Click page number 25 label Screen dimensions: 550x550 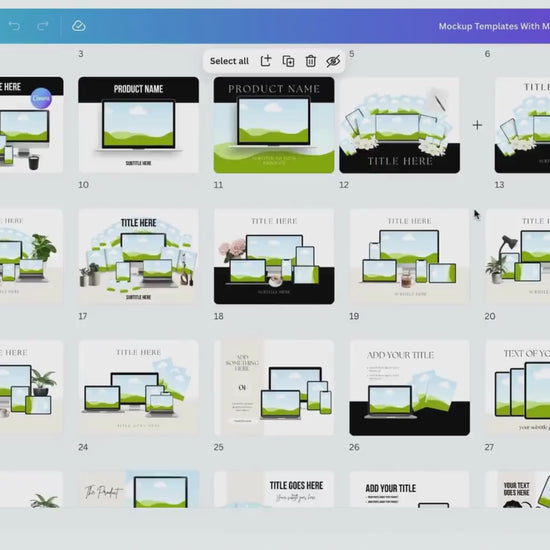pos(219,447)
